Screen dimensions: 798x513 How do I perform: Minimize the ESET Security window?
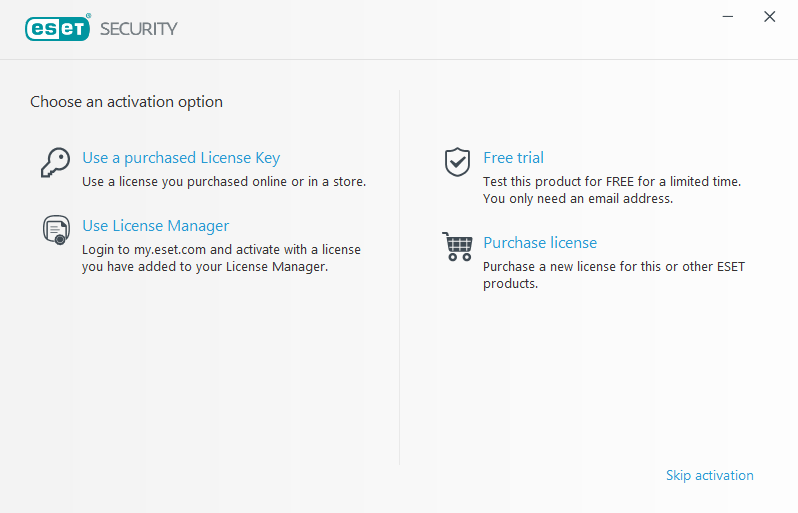coord(728,17)
